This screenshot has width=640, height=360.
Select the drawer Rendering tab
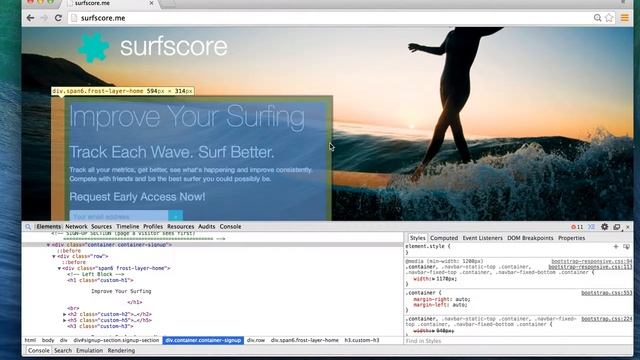coord(121,351)
